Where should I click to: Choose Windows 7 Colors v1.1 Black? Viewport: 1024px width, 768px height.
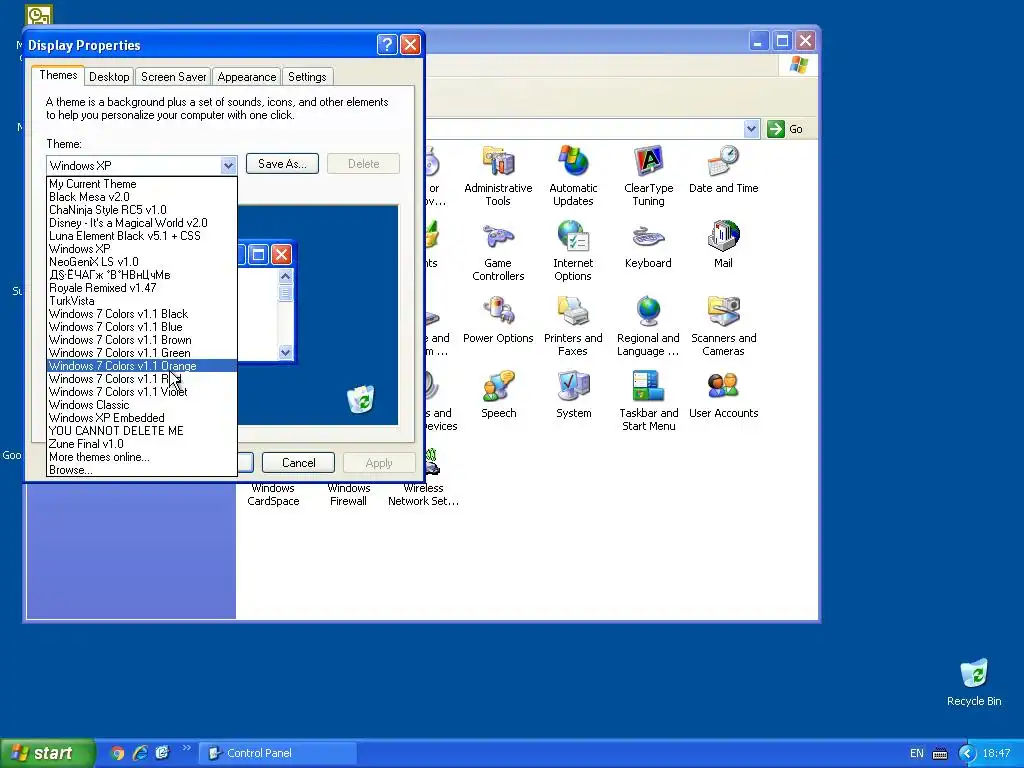click(142, 314)
